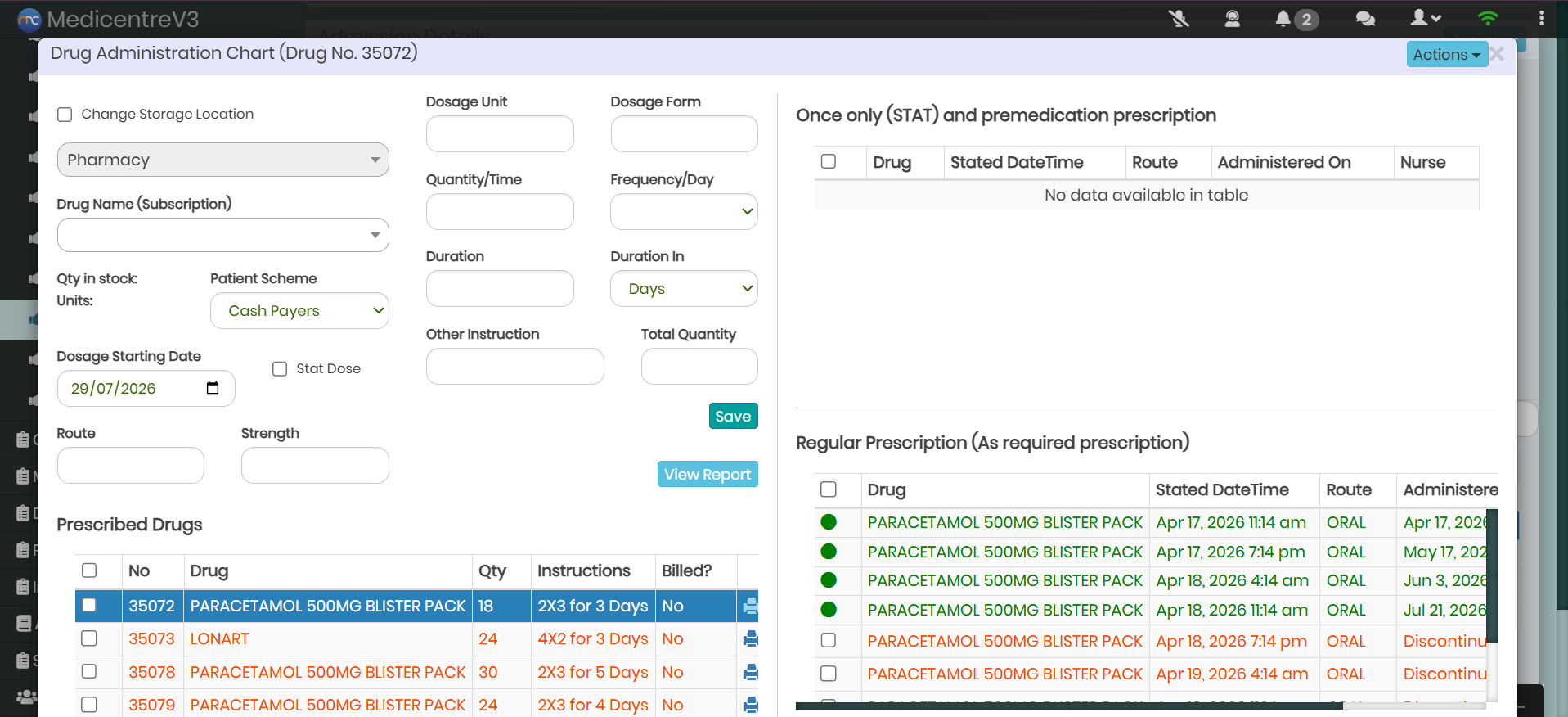Screen dimensions: 1568x717
Task: Tick select-all checkbox in Prescribed Drugs header
Action: [89, 570]
